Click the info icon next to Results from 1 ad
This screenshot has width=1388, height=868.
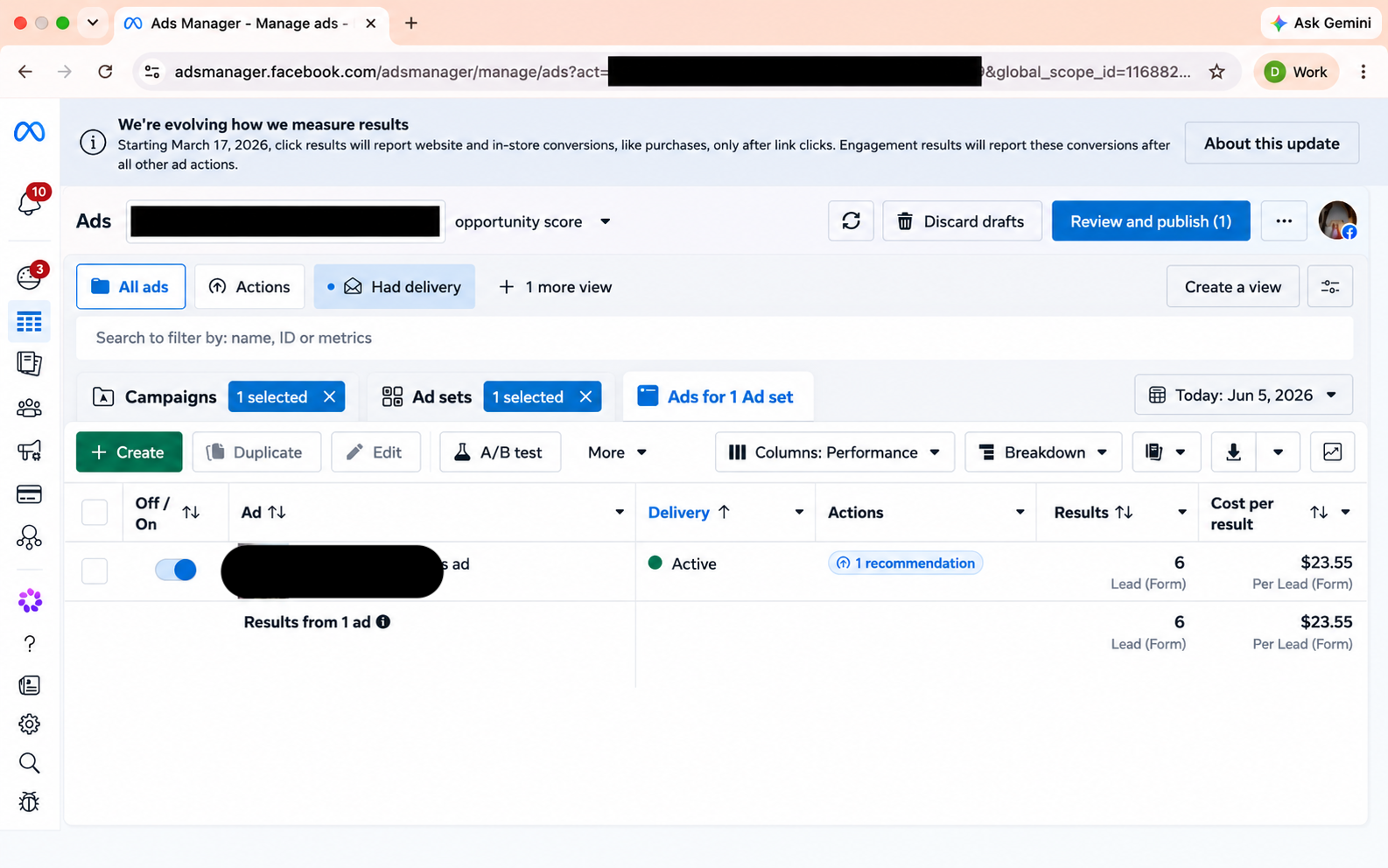[383, 622]
